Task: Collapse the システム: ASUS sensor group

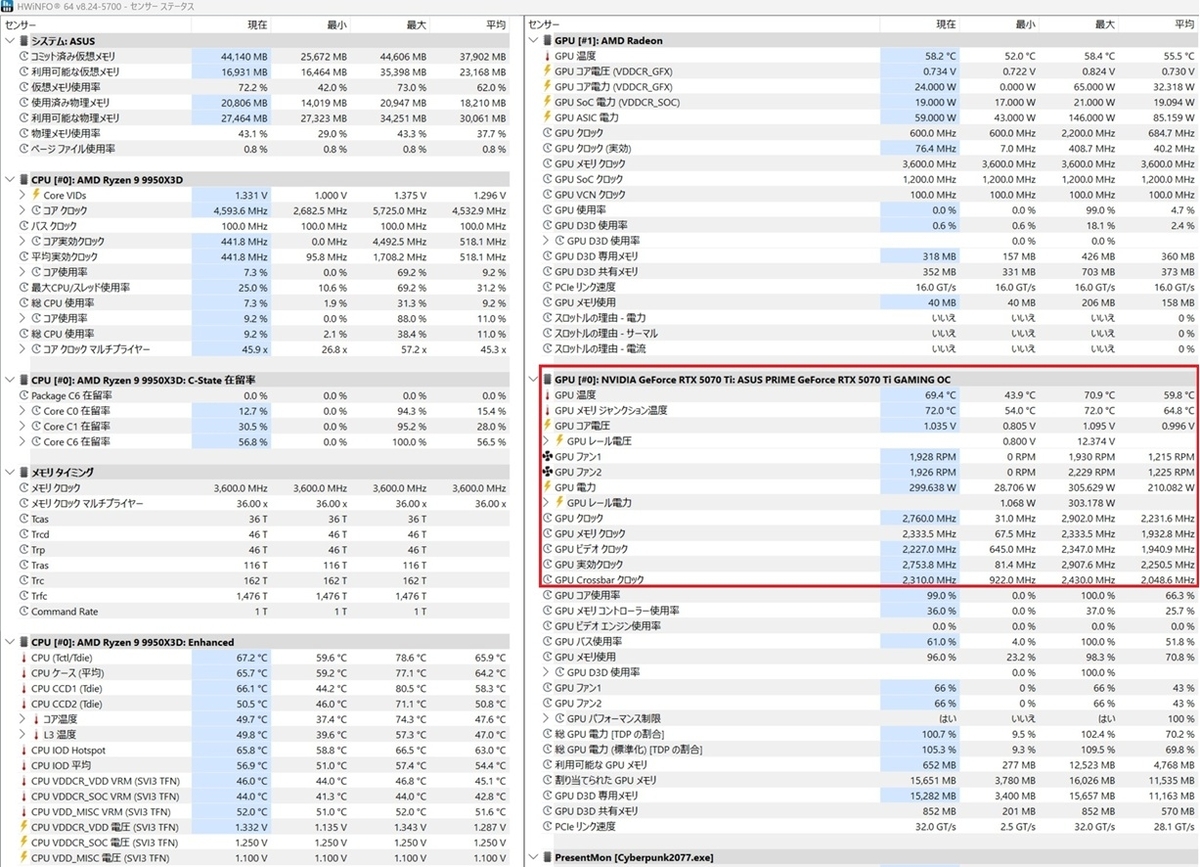Action: click(x=10, y=41)
